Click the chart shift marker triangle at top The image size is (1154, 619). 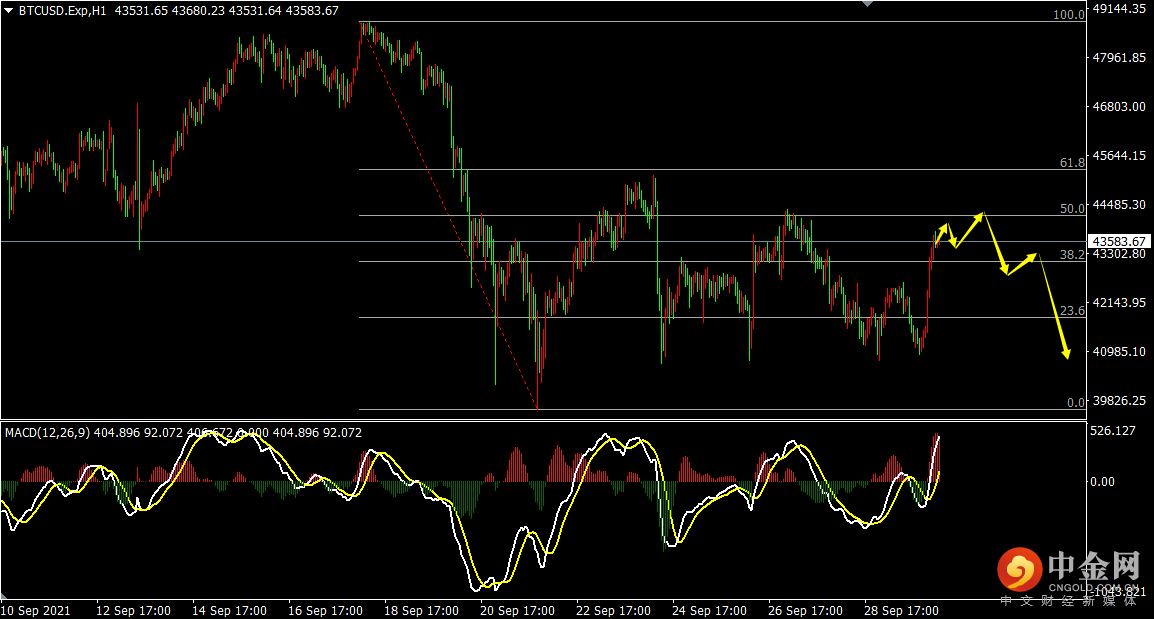(x=866, y=4)
